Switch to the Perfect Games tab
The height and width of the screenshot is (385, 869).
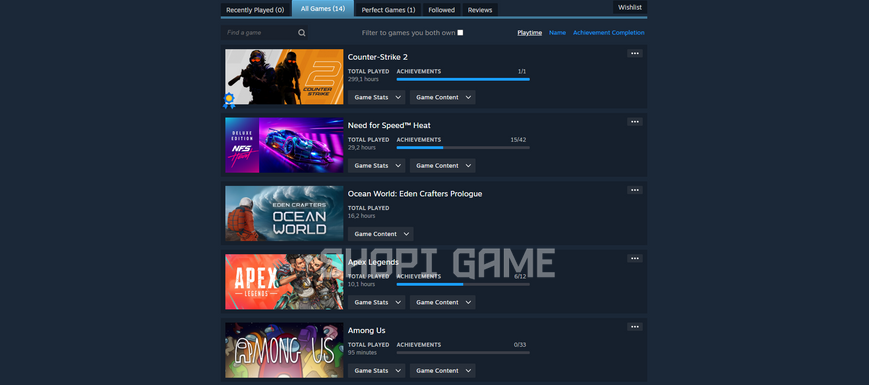coord(388,10)
